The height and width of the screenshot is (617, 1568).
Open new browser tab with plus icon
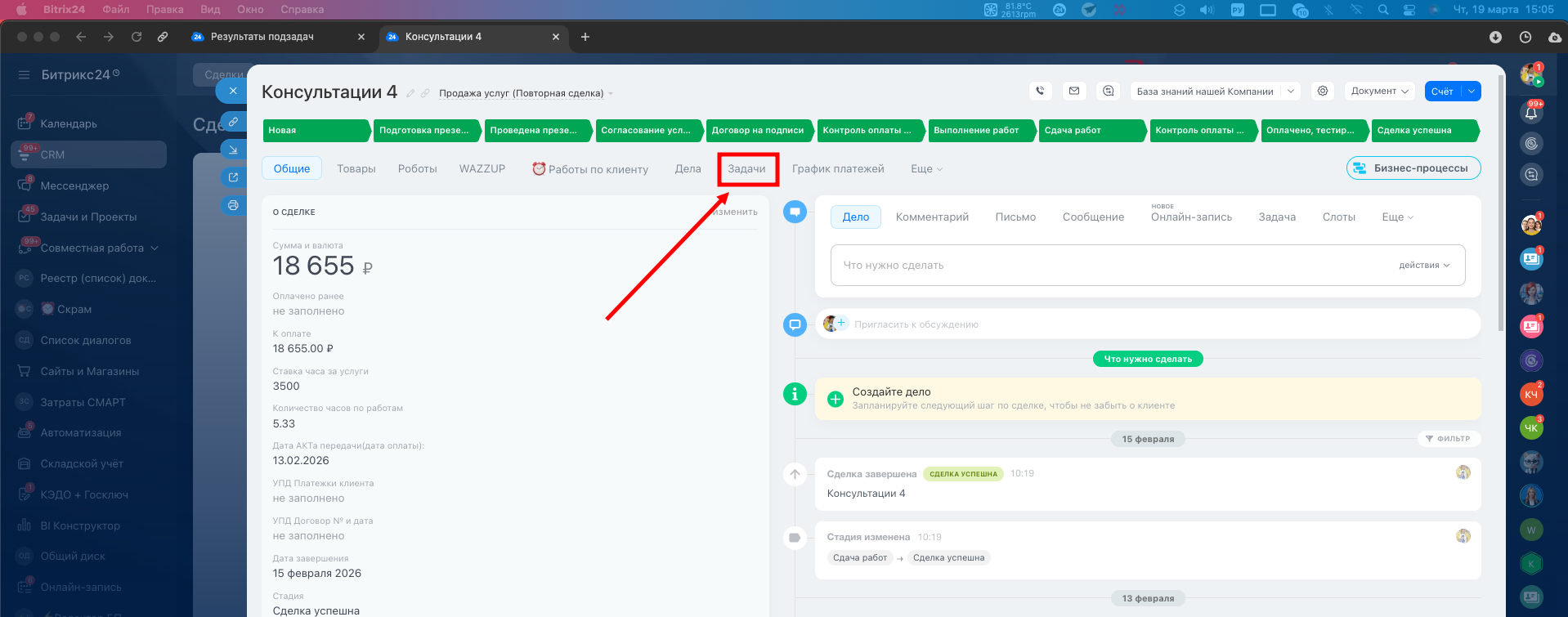(x=585, y=37)
